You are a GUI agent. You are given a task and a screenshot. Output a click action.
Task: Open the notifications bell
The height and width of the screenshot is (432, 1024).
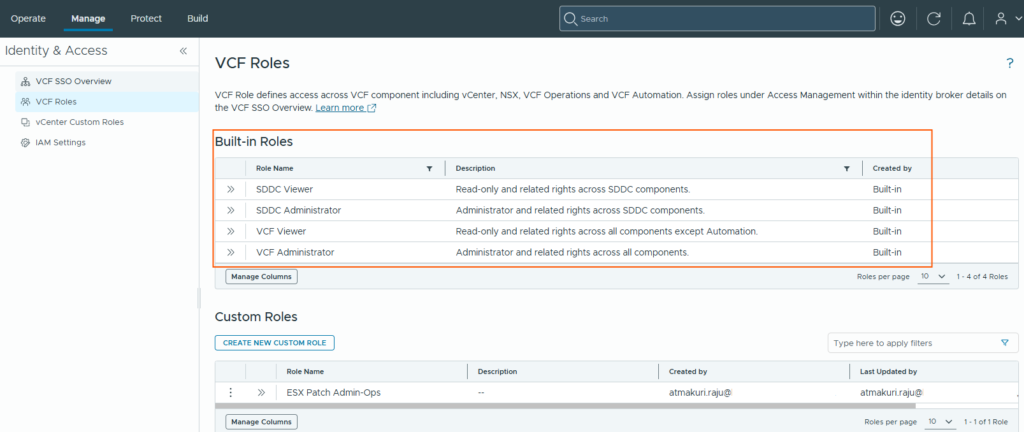[969, 19]
